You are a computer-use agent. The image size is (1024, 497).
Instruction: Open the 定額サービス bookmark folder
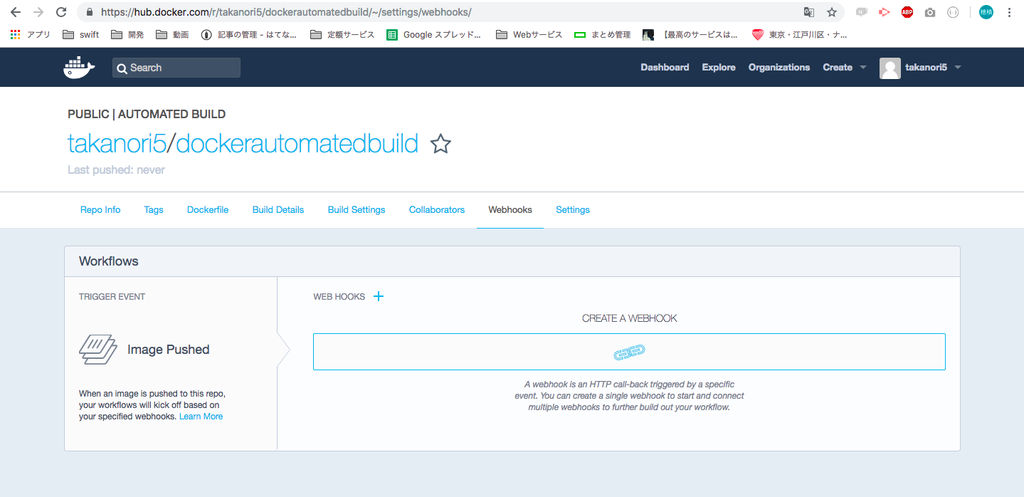click(x=342, y=35)
